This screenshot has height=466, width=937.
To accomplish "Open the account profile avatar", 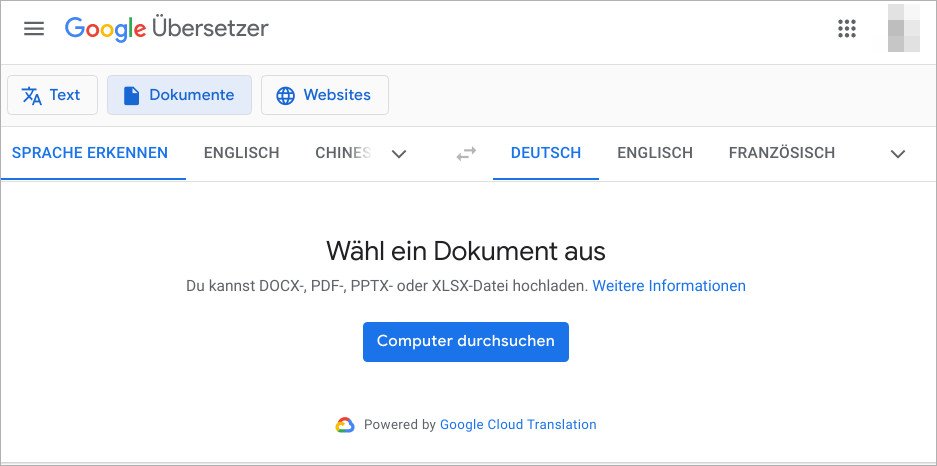I will [x=904, y=28].
